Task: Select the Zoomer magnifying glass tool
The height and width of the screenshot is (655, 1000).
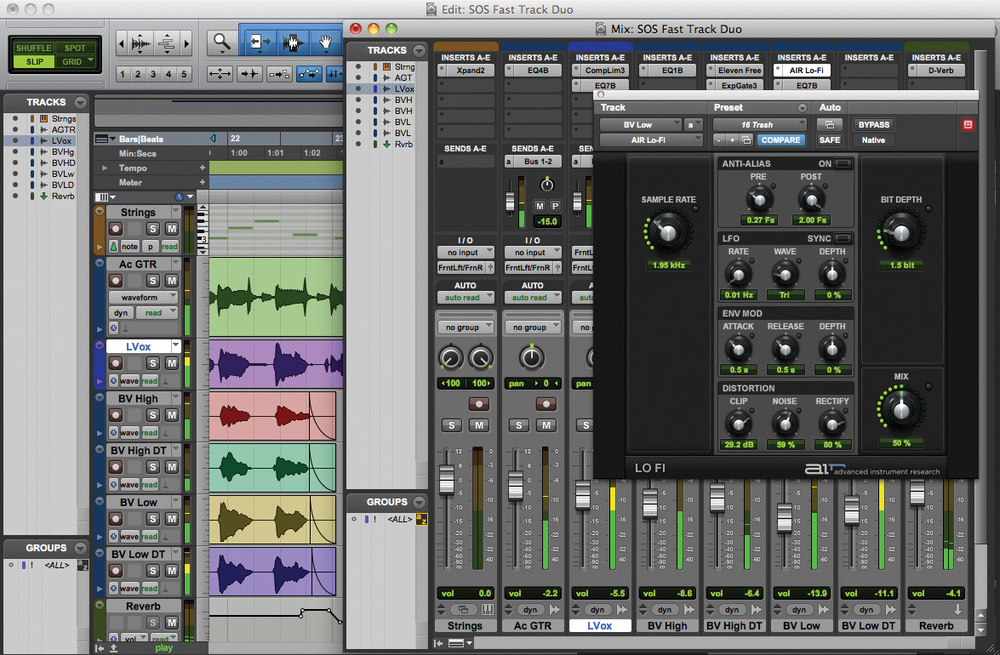Action: click(221, 43)
